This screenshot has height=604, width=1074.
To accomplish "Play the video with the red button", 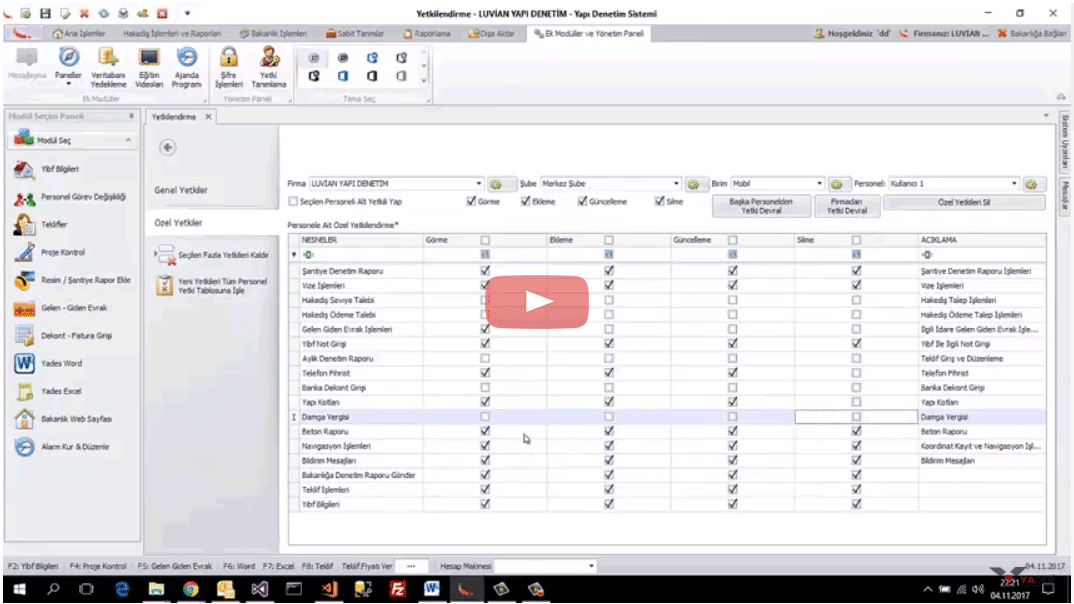I will tap(537, 302).
